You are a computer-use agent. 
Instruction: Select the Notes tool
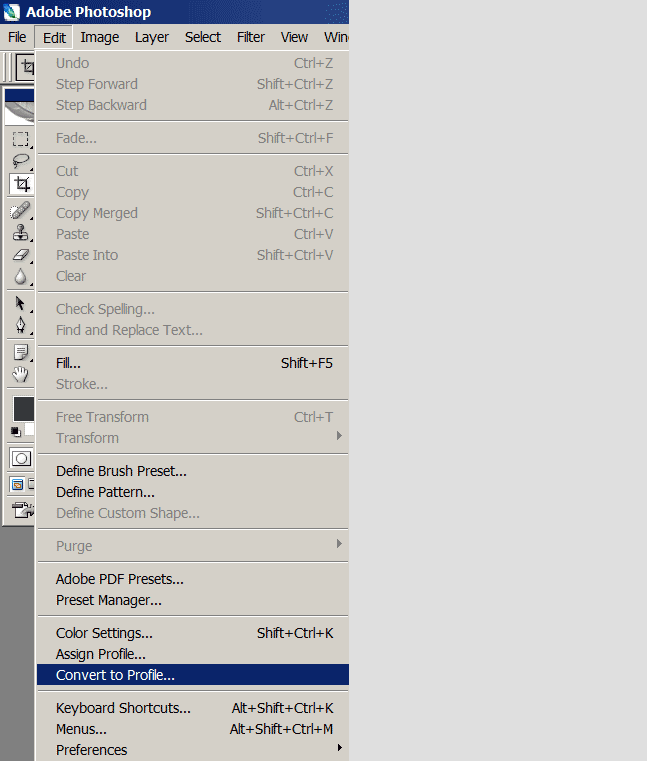point(20,352)
